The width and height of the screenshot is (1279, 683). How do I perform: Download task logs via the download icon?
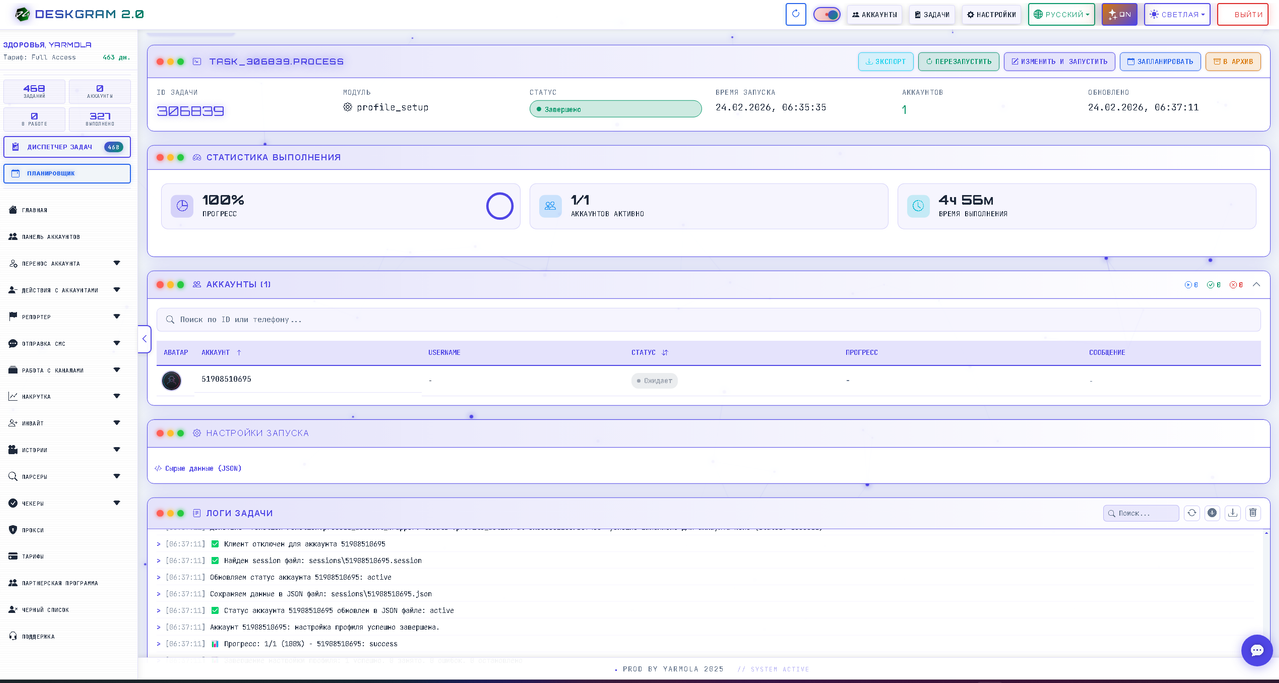[x=1232, y=513]
